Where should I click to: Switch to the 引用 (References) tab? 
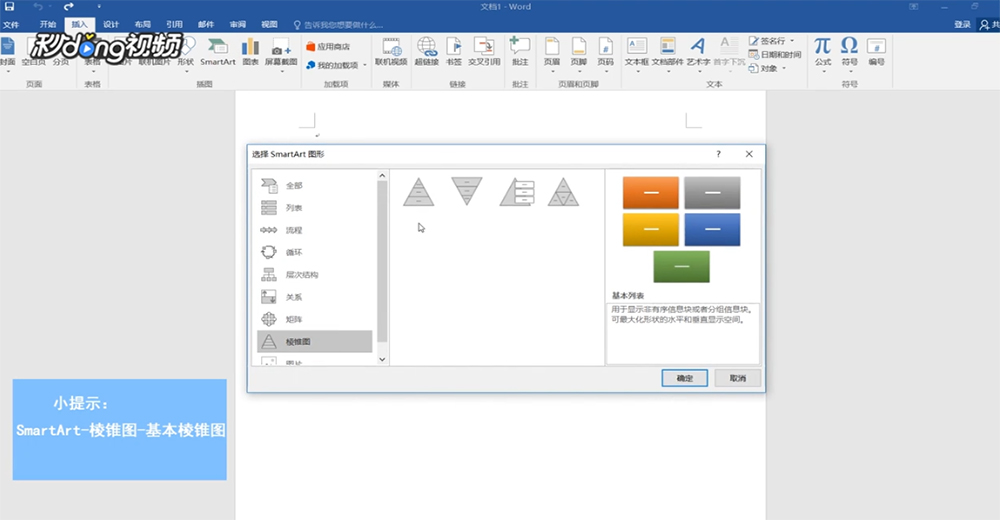click(174, 24)
